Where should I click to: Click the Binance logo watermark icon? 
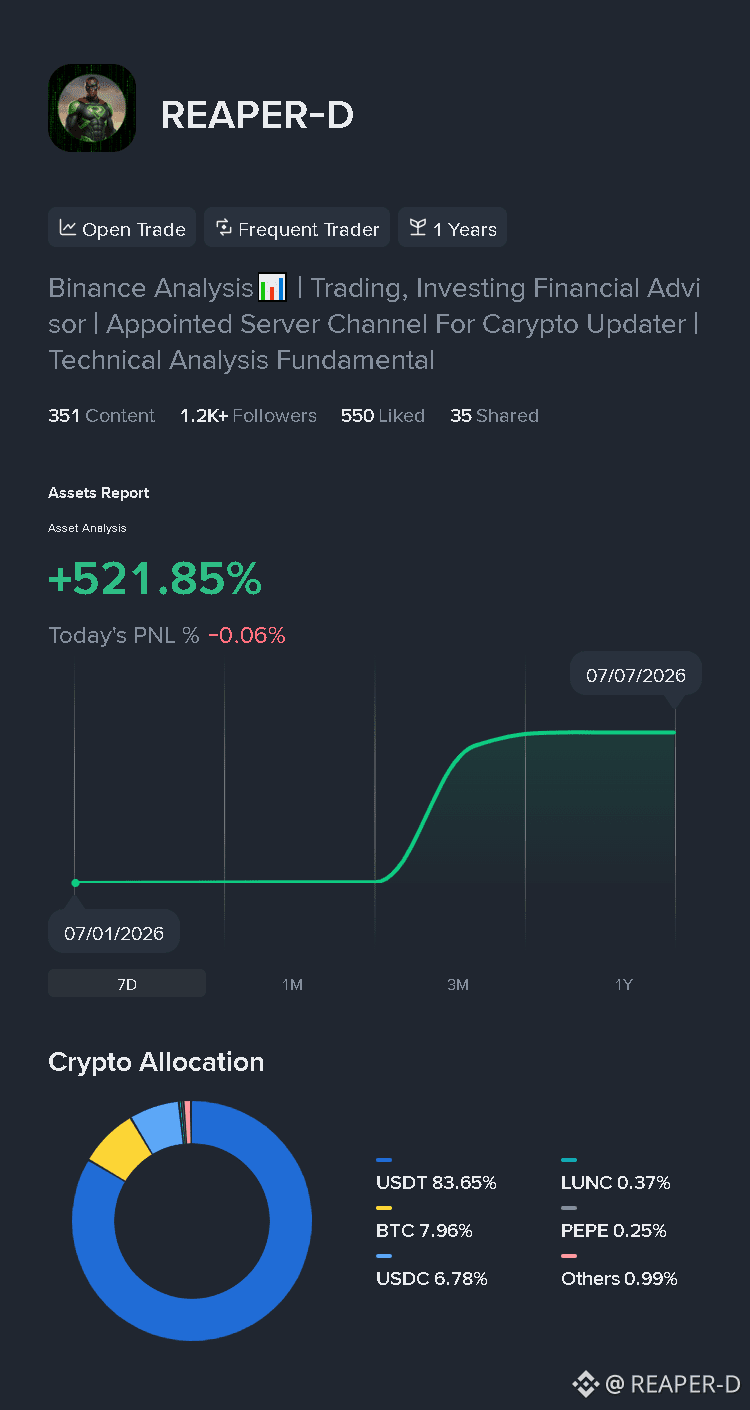click(585, 1384)
